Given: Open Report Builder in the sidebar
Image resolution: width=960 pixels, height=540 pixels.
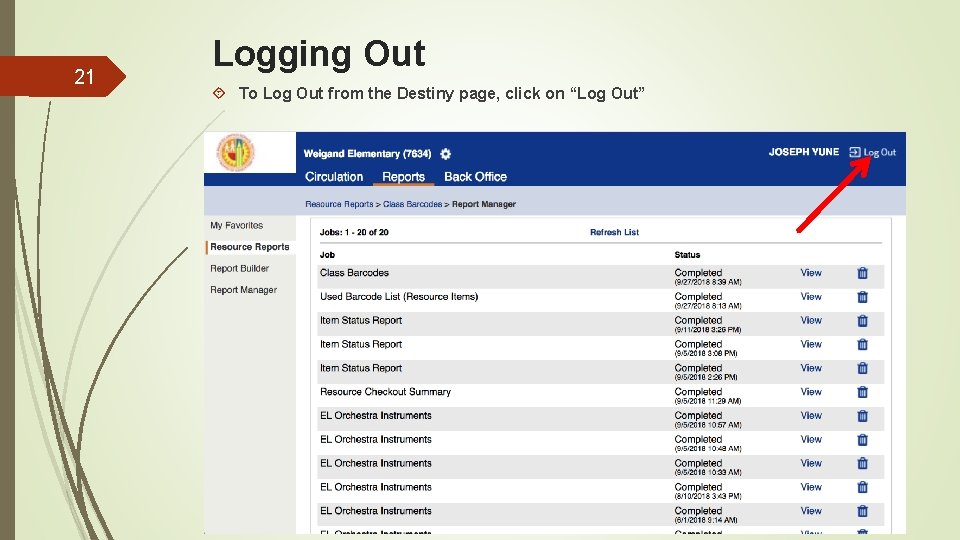Looking at the screenshot, I should coord(239,268).
